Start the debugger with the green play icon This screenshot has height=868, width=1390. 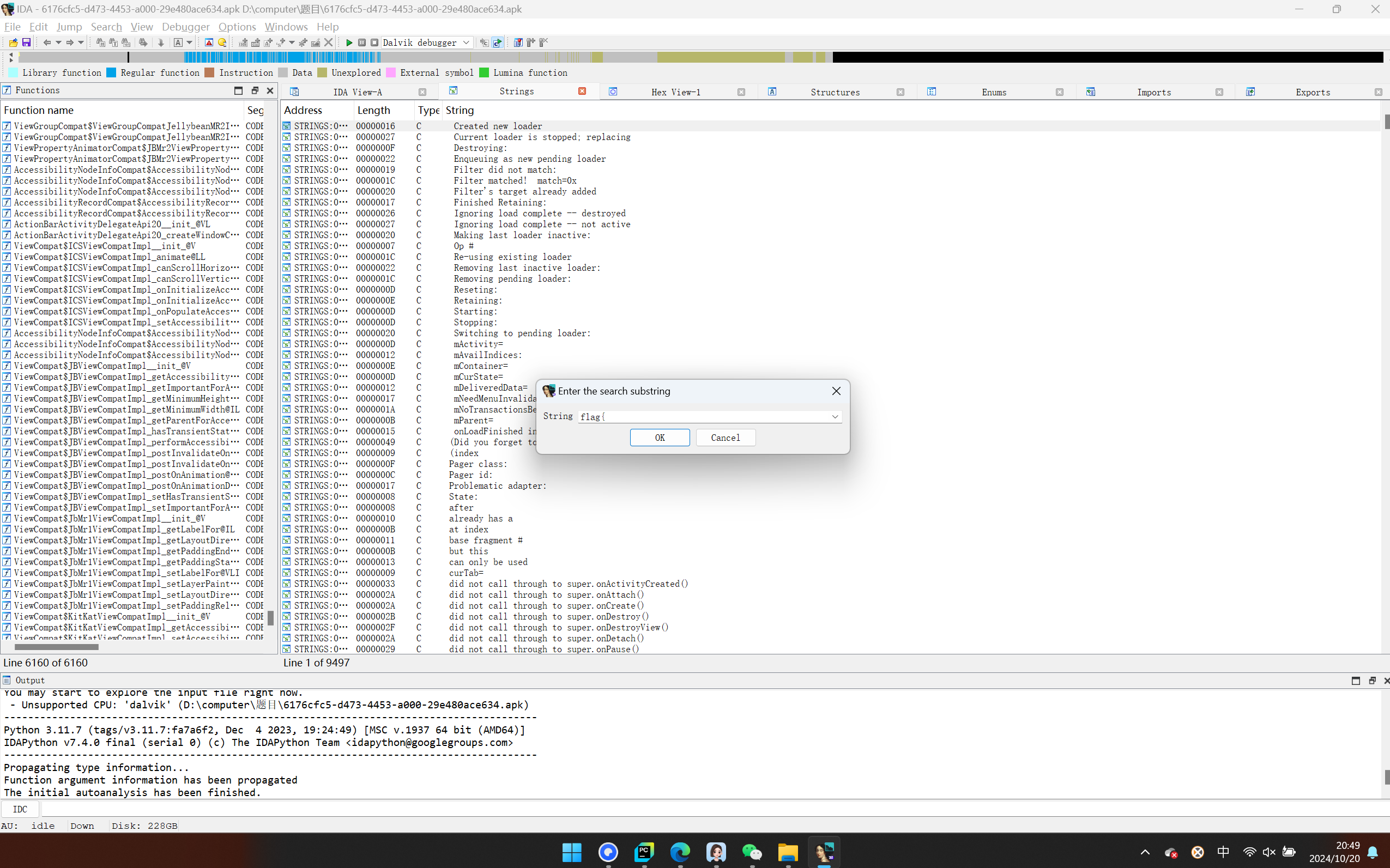pyautogui.click(x=349, y=43)
